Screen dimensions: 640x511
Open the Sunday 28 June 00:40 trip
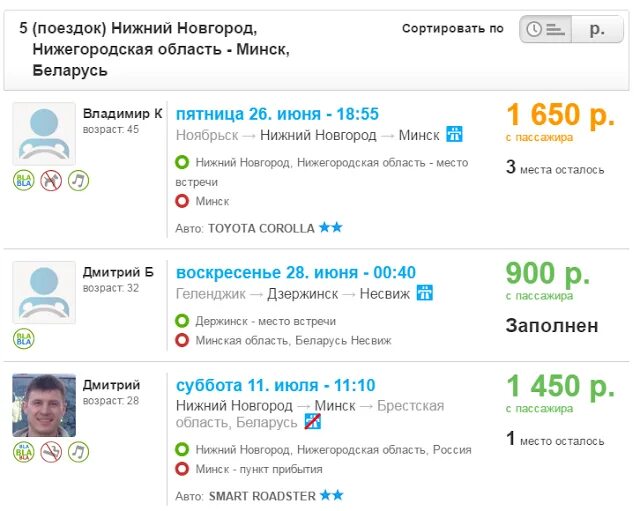pos(295,272)
